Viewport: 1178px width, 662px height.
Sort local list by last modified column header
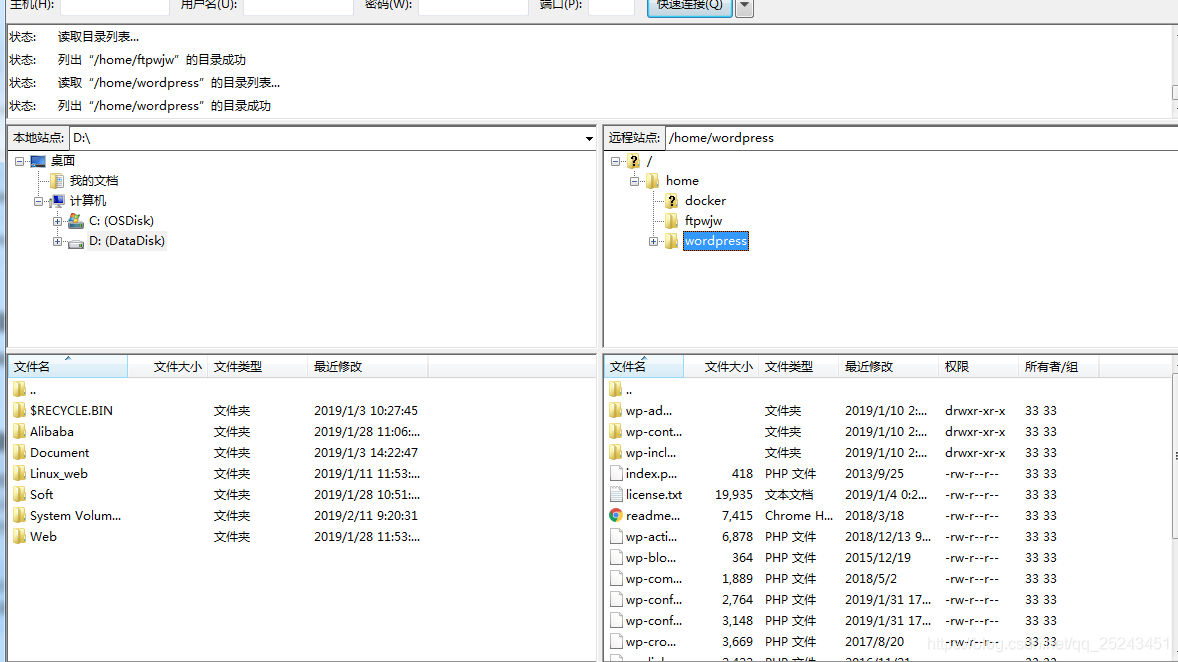click(368, 367)
